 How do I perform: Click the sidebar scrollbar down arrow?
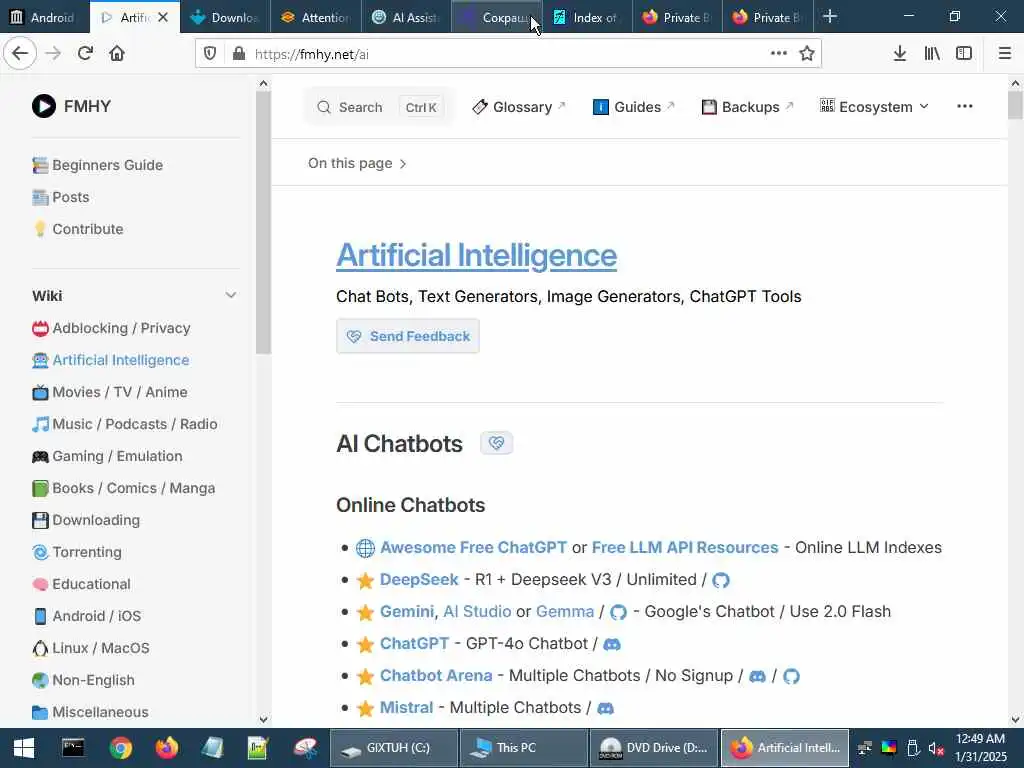[263, 719]
